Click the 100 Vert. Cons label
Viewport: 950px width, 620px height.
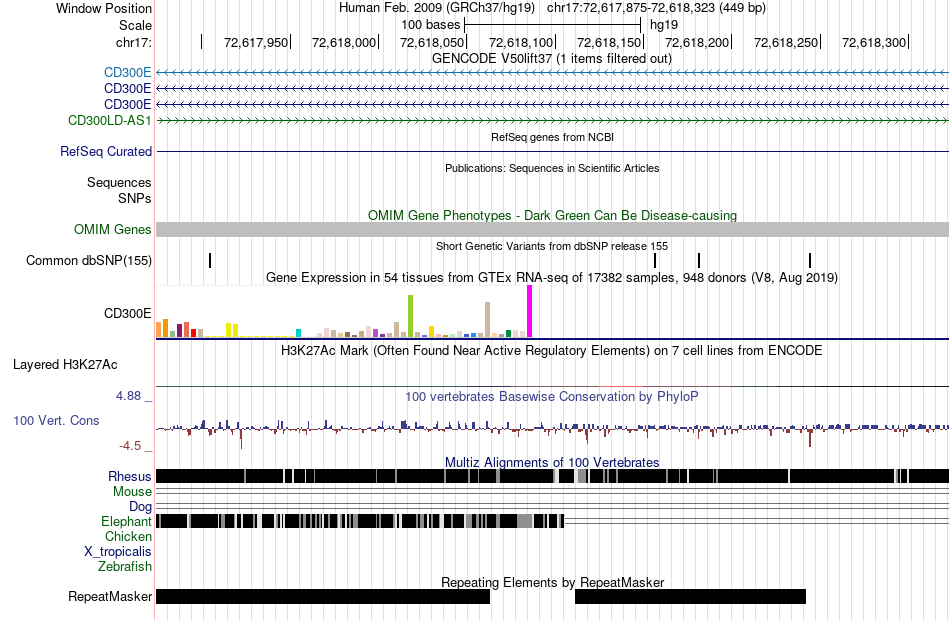coord(56,421)
